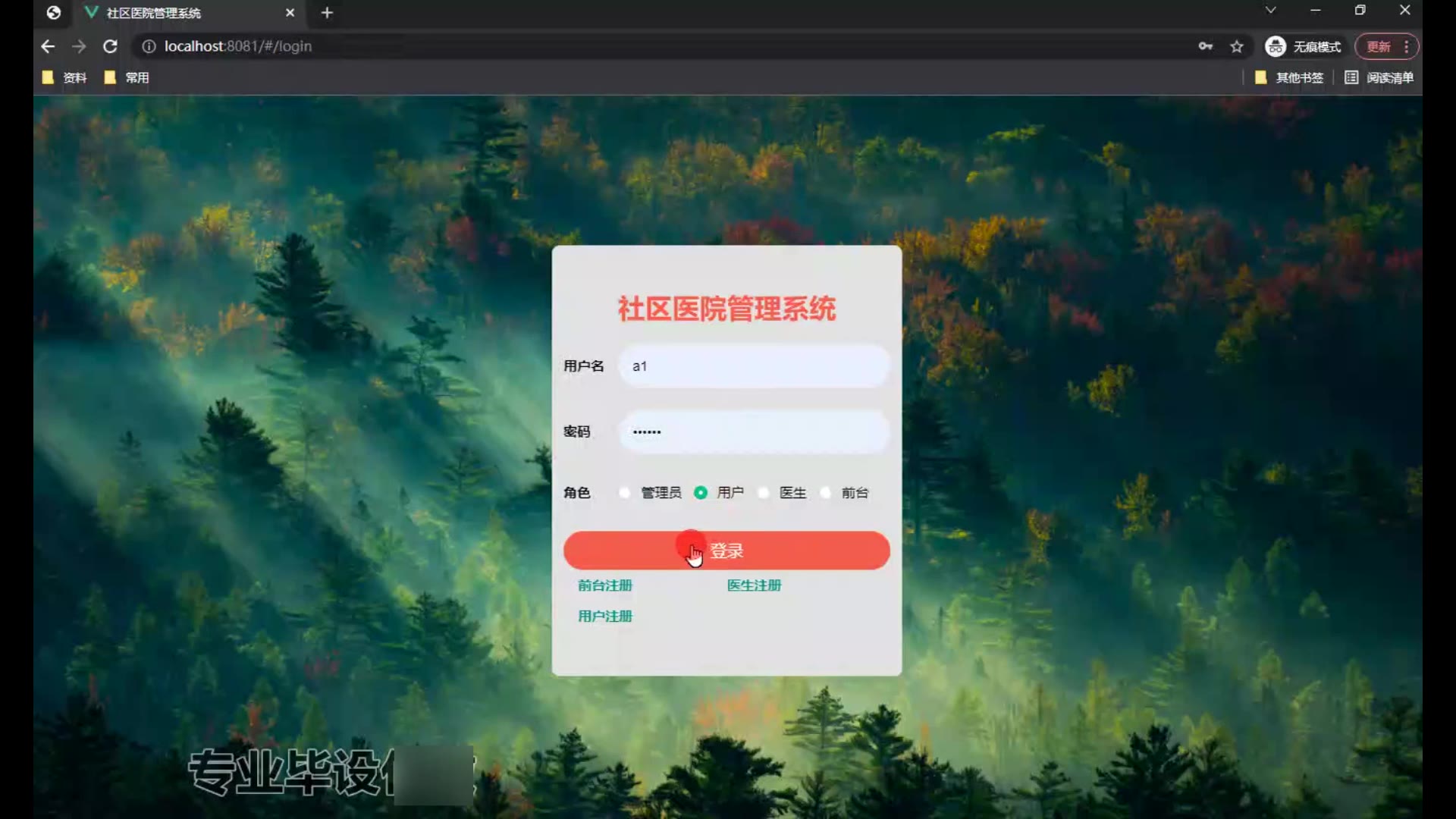Select the 用户 role radio button
The width and height of the screenshot is (1456, 819).
click(x=701, y=493)
